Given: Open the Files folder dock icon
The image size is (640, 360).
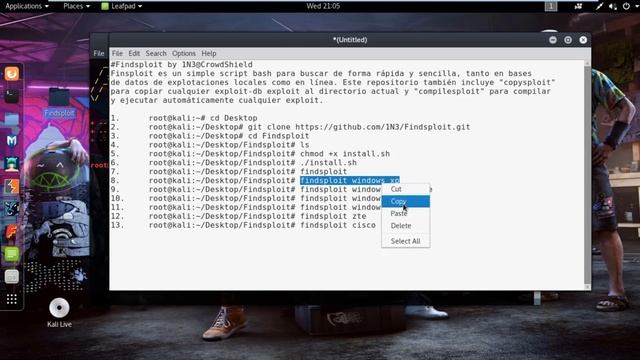Looking at the screenshot, I should click(11, 119).
